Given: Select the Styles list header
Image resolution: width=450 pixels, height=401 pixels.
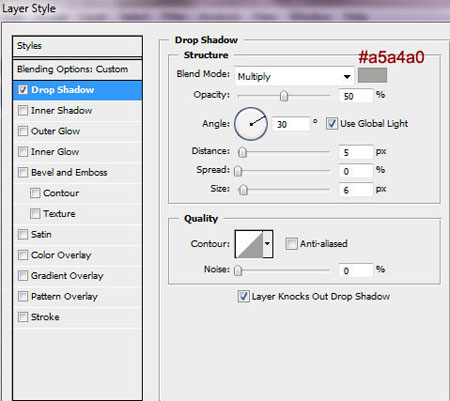Looking at the screenshot, I should 77,46.
